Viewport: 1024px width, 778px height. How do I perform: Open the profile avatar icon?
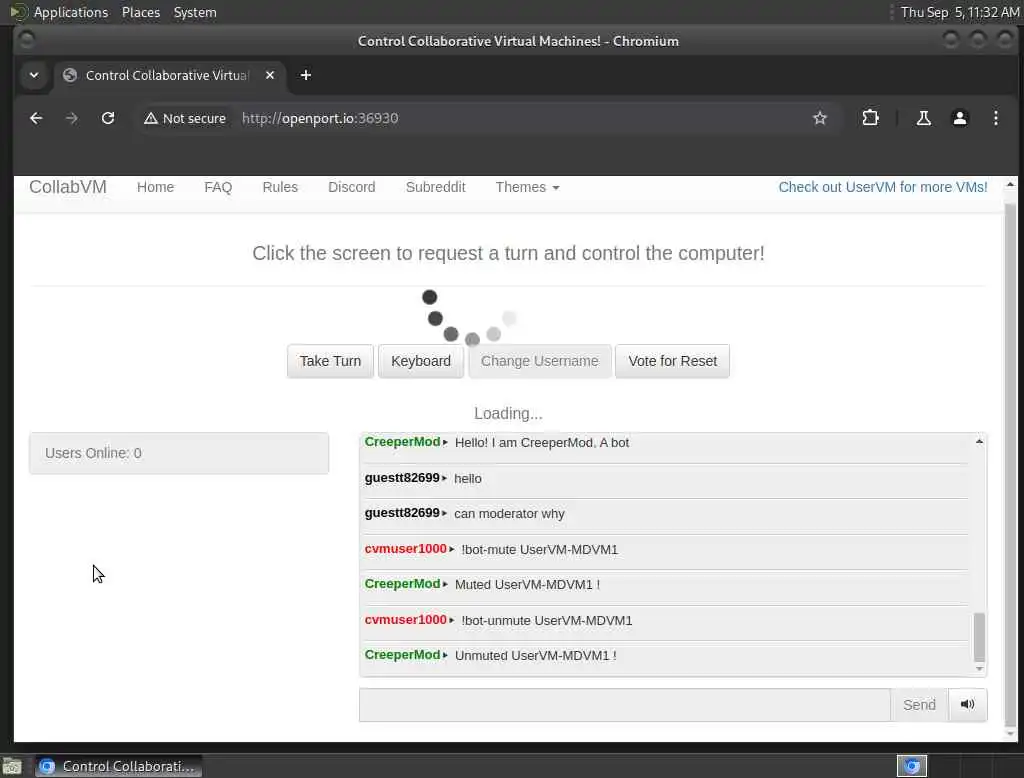[x=959, y=118]
